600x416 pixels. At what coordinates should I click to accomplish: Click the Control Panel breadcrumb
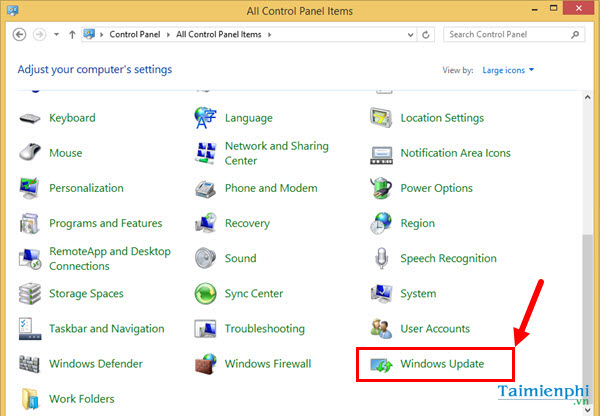click(135, 34)
